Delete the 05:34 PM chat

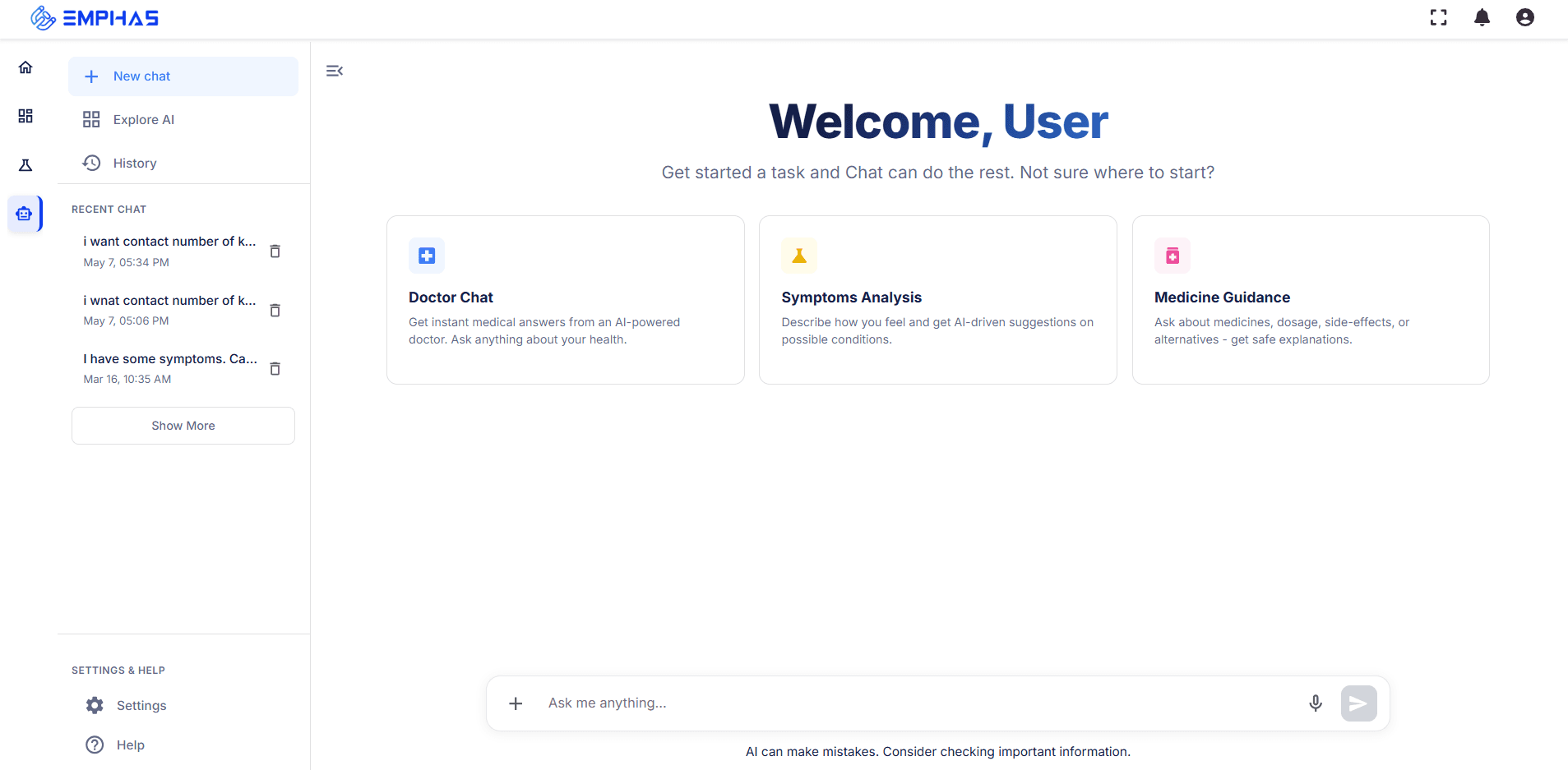point(275,251)
